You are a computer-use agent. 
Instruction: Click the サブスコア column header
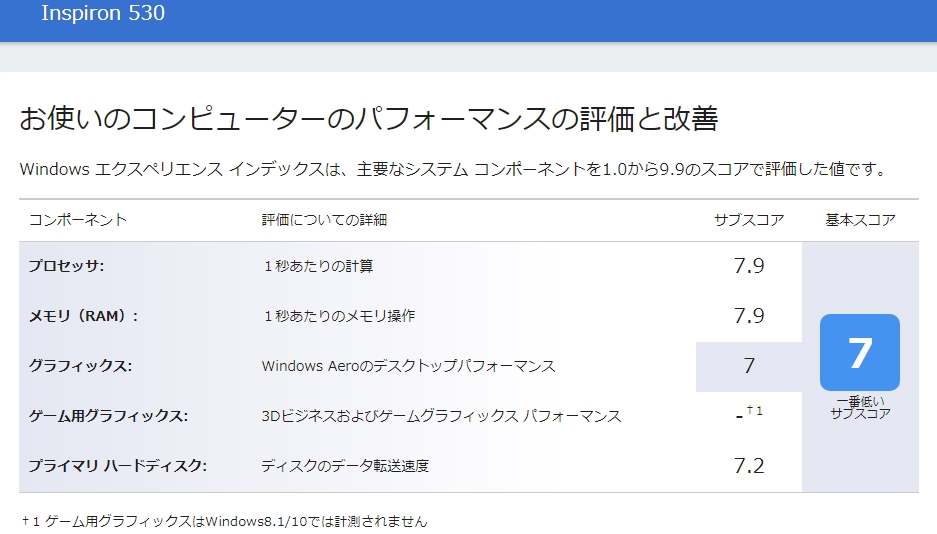click(749, 220)
